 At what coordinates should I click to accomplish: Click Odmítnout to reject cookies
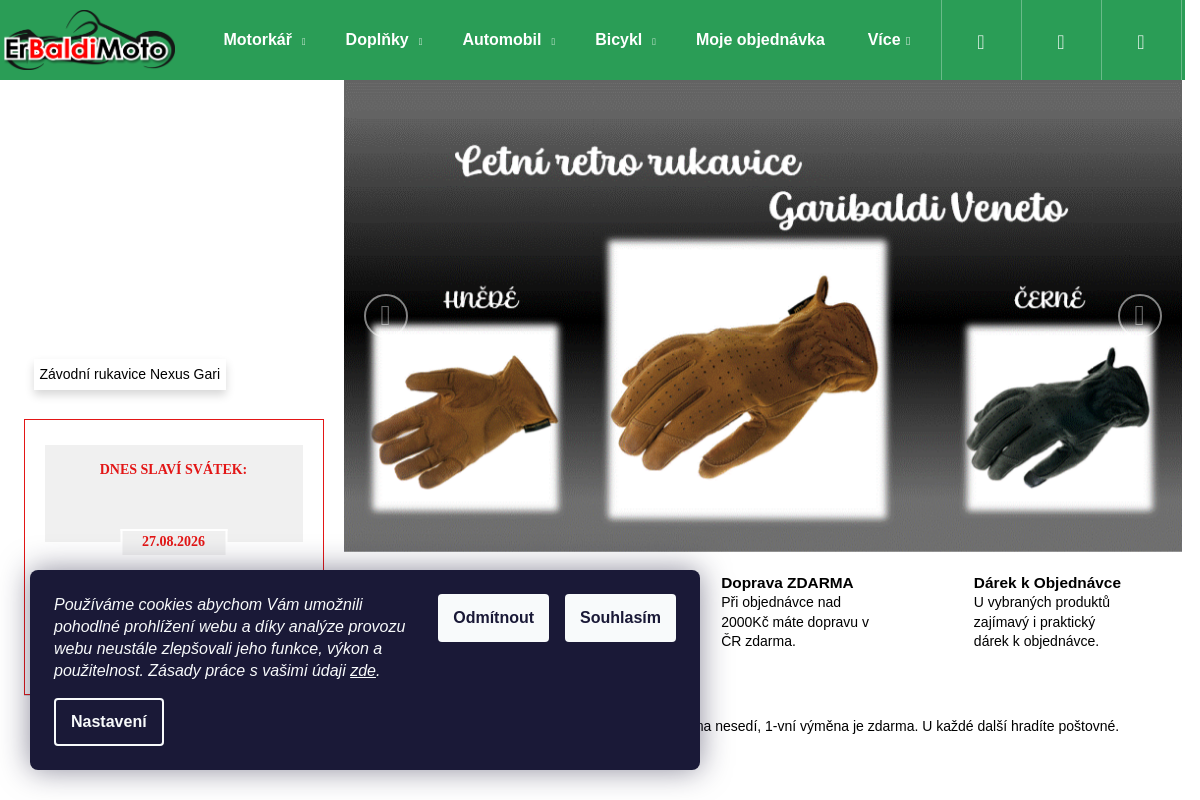pyautogui.click(x=493, y=618)
